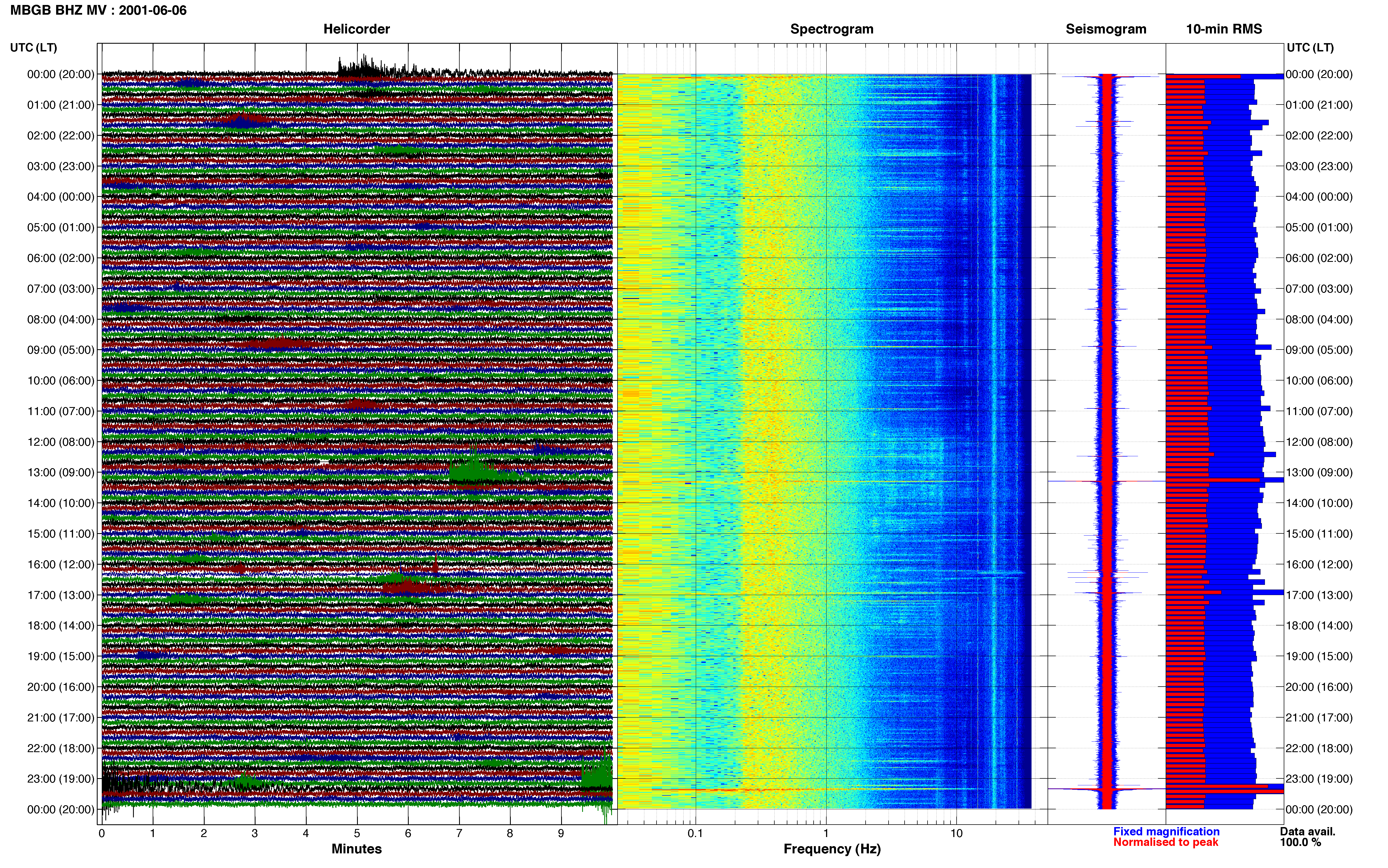Select the 'Helicorder' panel heading
Screen dimensions: 1388x868
[x=356, y=29]
